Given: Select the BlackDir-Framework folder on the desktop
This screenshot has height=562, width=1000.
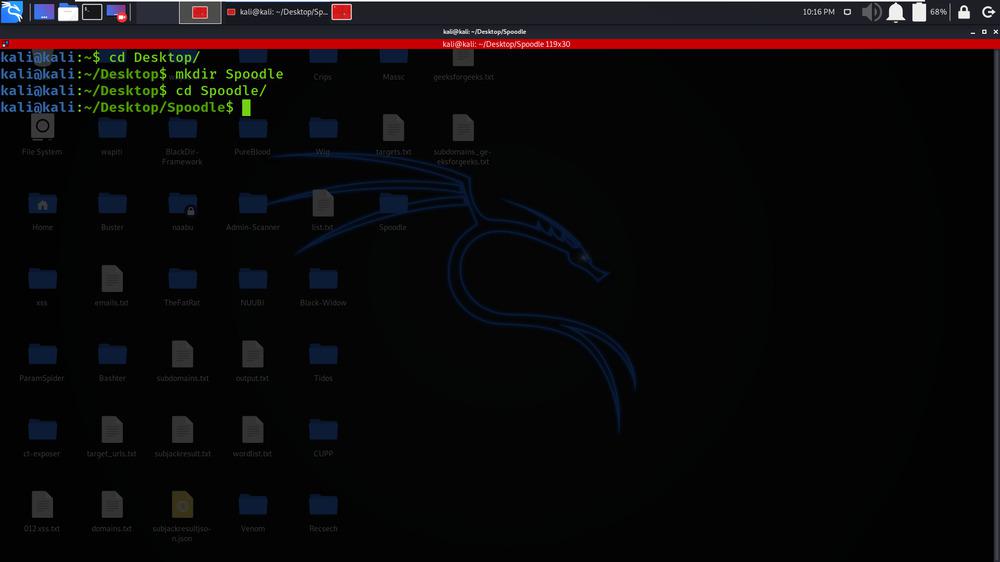Looking at the screenshot, I should click(182, 141).
